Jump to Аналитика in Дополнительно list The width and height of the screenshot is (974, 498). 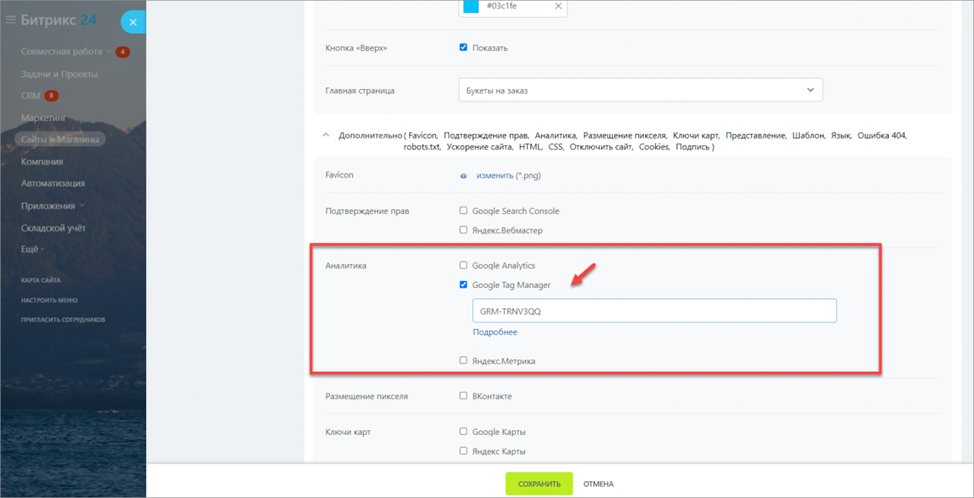pos(556,135)
